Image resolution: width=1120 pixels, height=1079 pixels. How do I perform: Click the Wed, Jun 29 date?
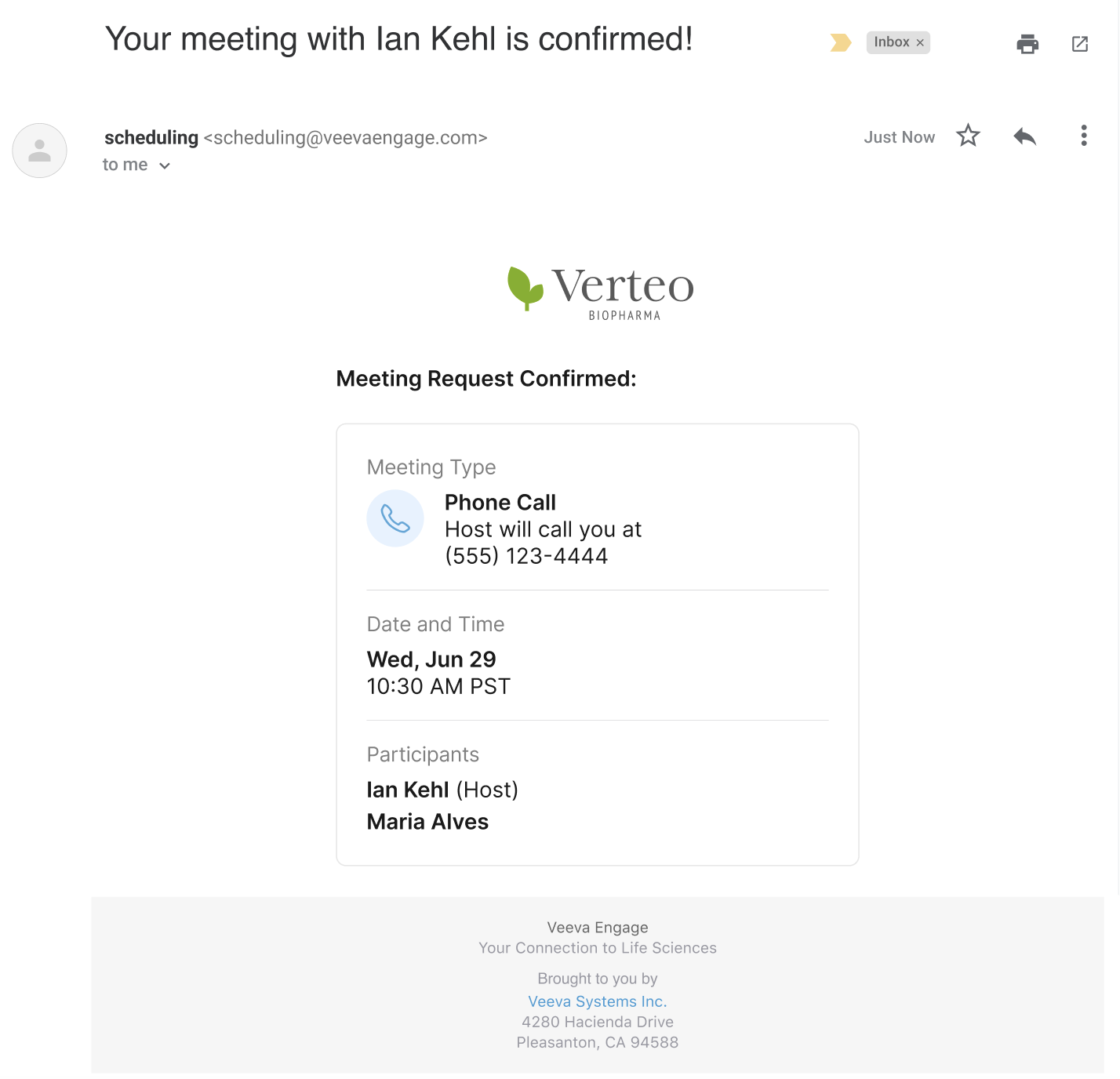pos(431,659)
